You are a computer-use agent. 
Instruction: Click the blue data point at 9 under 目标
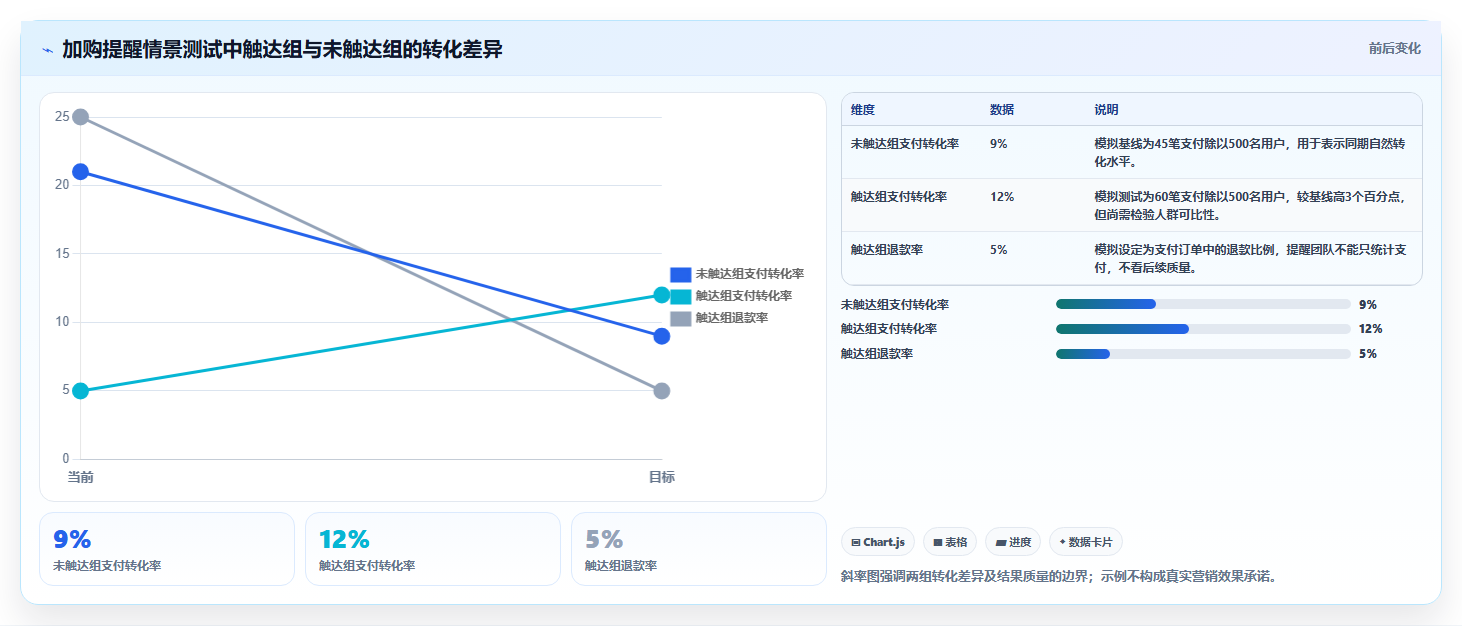662,336
